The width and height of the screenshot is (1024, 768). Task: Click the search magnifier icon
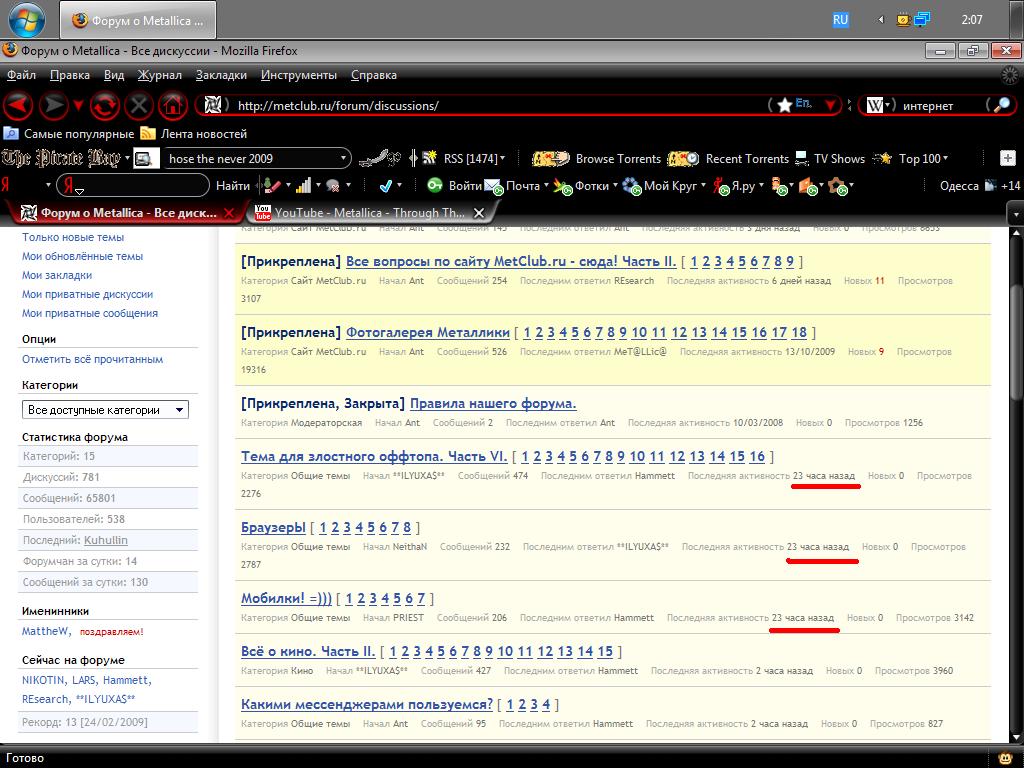click(998, 105)
